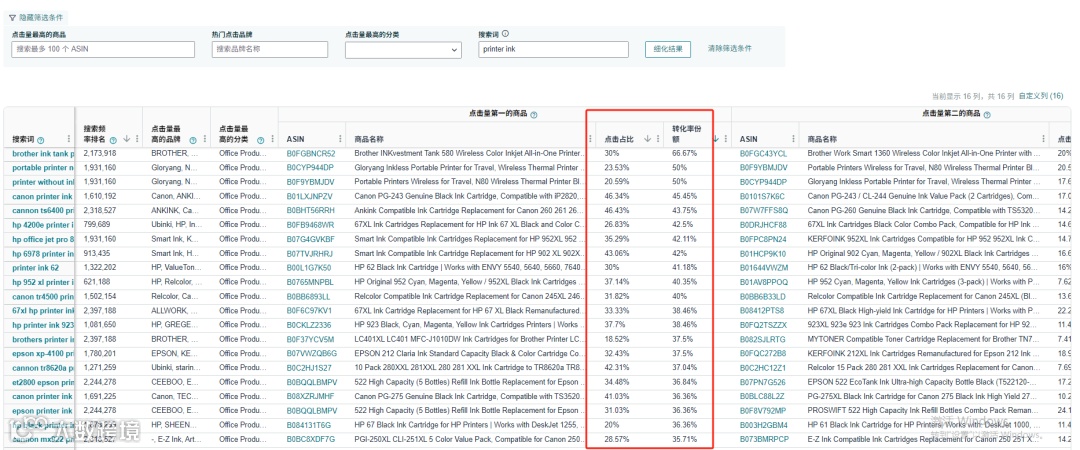Select the rank value 2,173,918
This screenshot has height=450, width=1080.
click(100, 153)
